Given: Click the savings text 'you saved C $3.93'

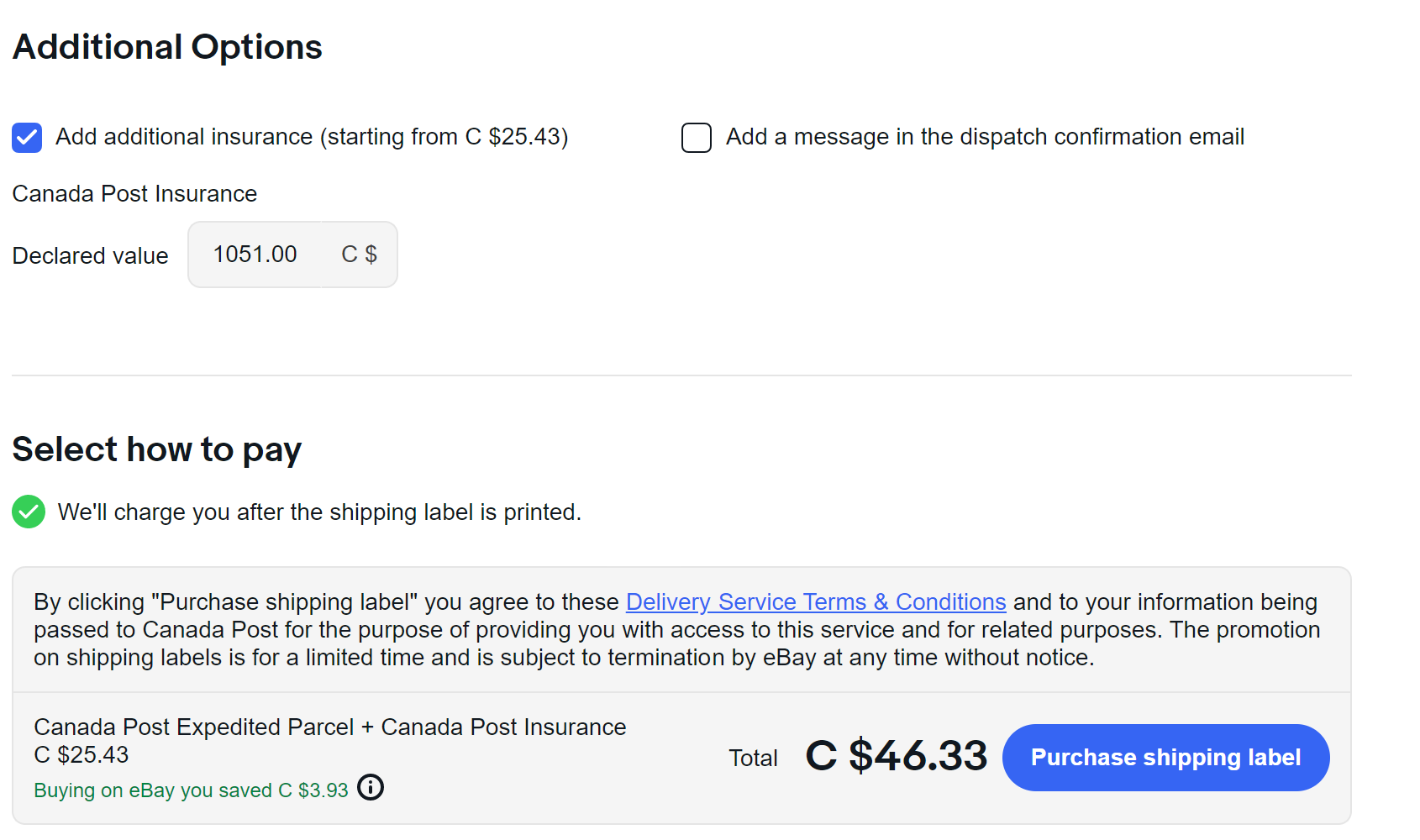Looking at the screenshot, I should coord(191,790).
